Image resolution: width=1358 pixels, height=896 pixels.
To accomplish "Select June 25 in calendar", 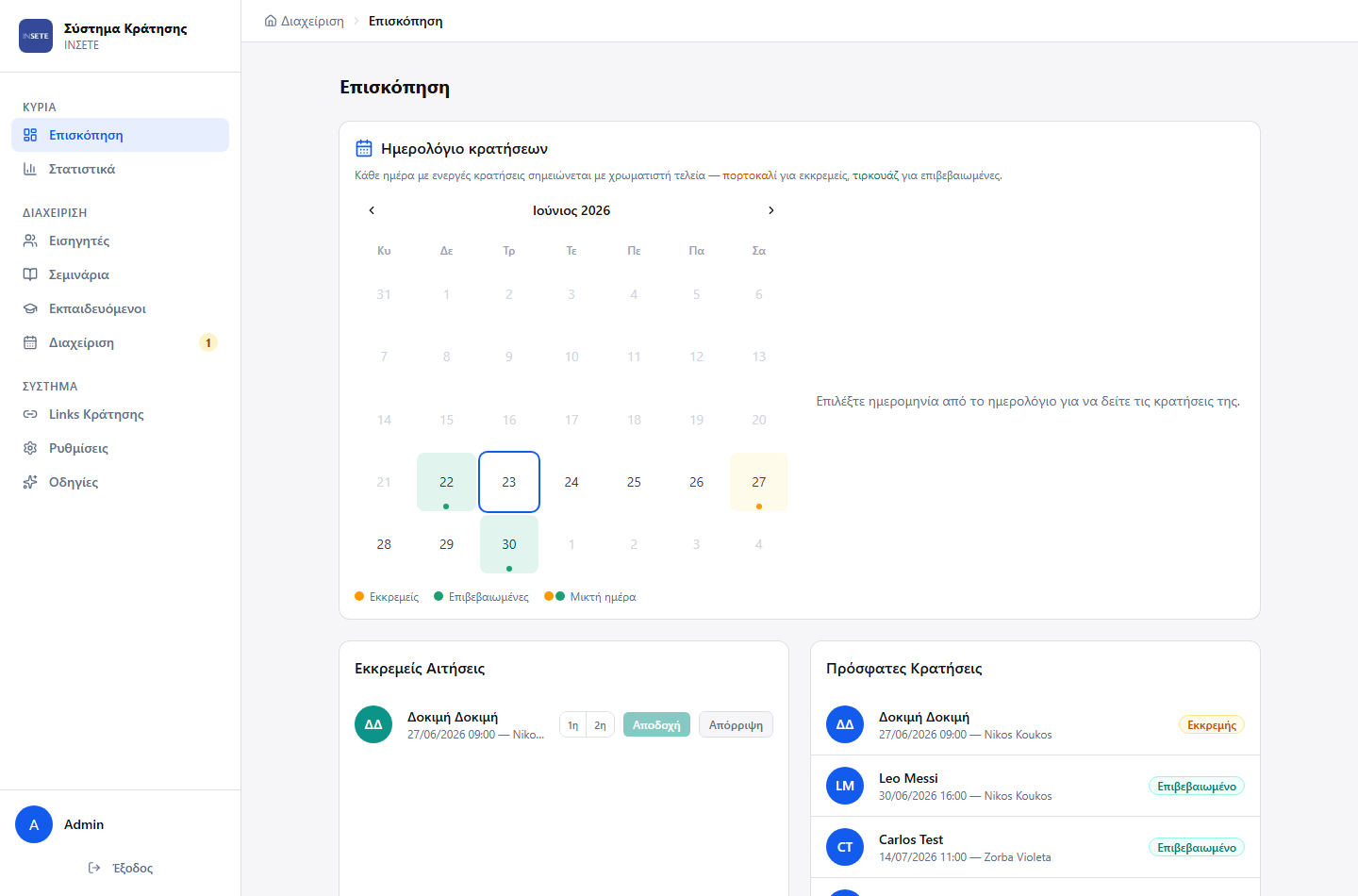I will coord(634,482).
